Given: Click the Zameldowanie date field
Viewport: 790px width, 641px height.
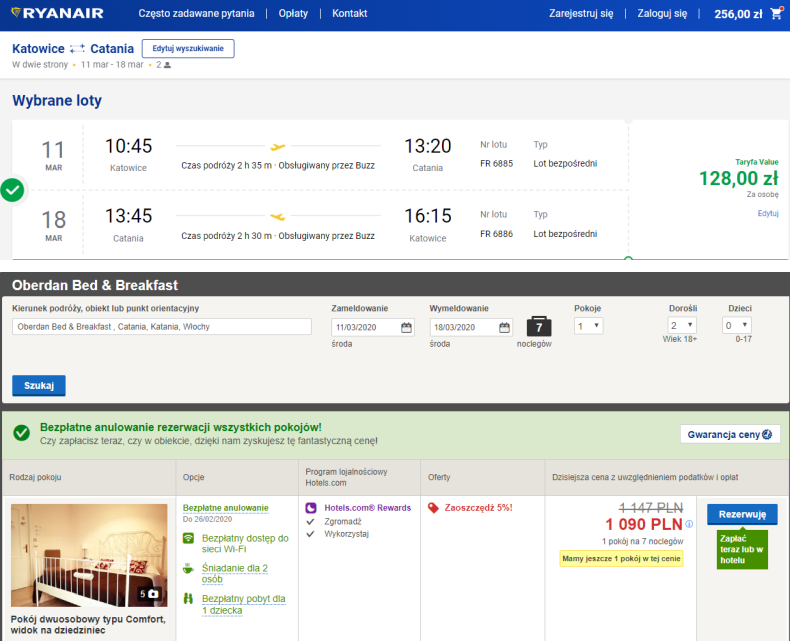Looking at the screenshot, I should coord(373,328).
